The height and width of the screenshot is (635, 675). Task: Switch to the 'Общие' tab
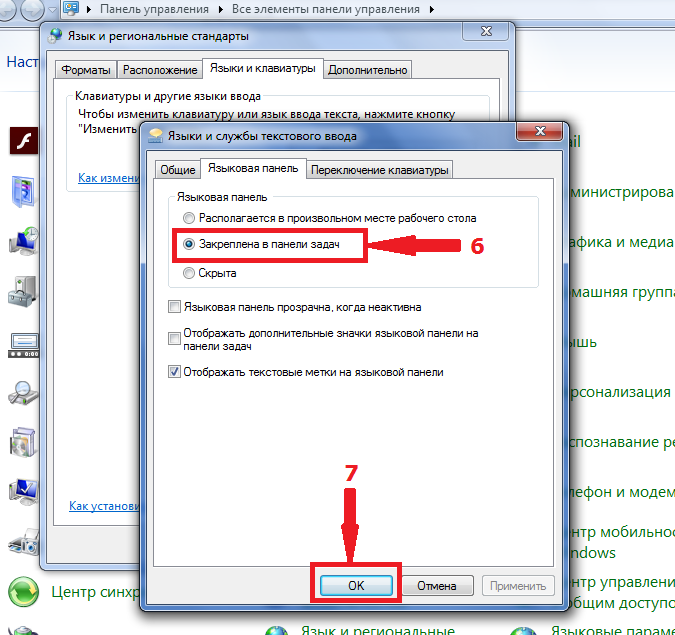(x=177, y=170)
